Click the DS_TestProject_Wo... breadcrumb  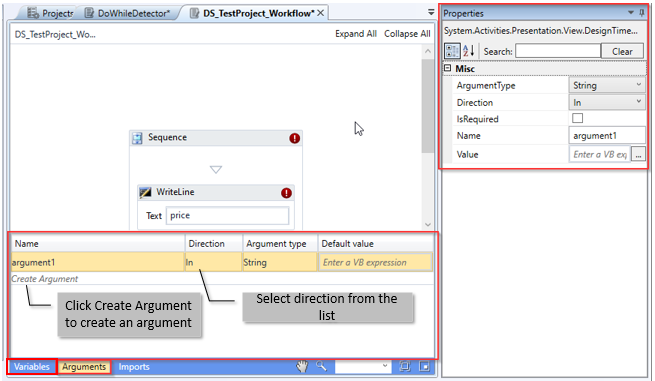[55, 34]
